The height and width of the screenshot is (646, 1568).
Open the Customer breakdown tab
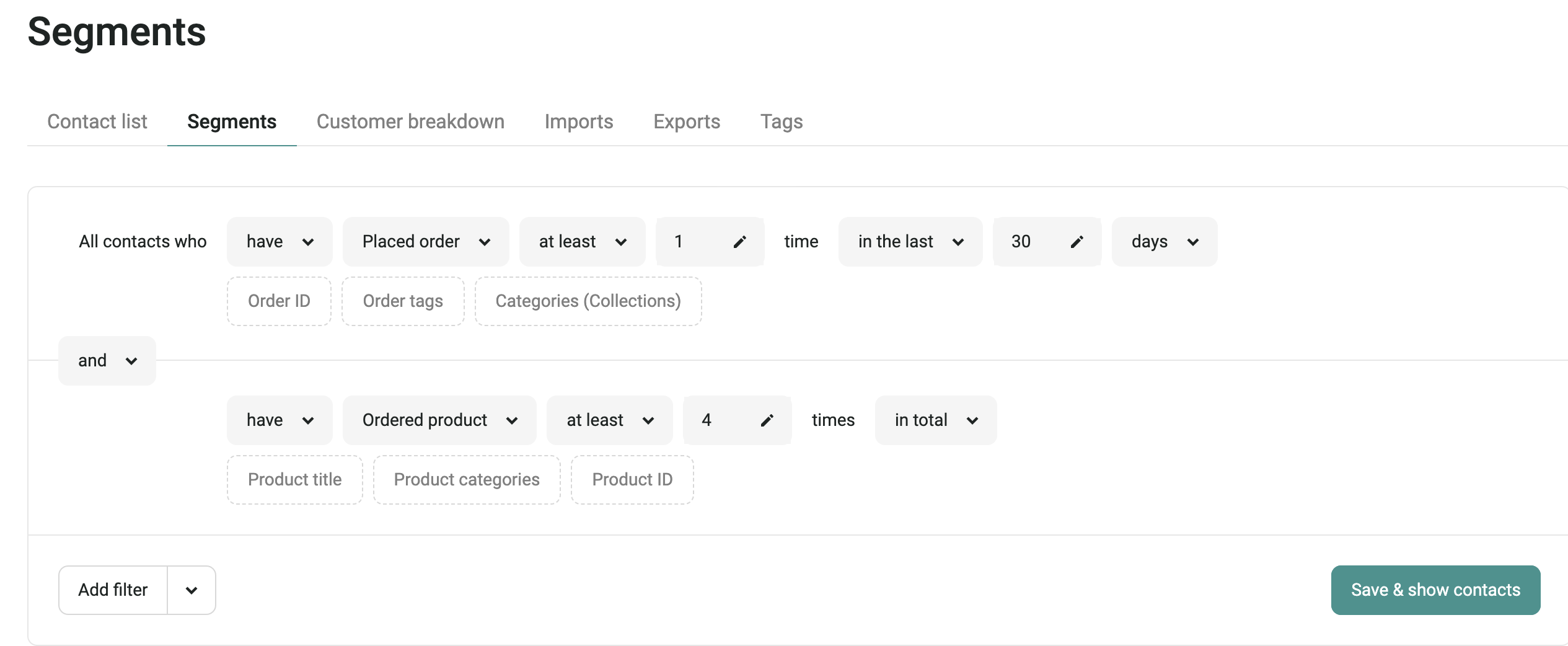pos(410,122)
